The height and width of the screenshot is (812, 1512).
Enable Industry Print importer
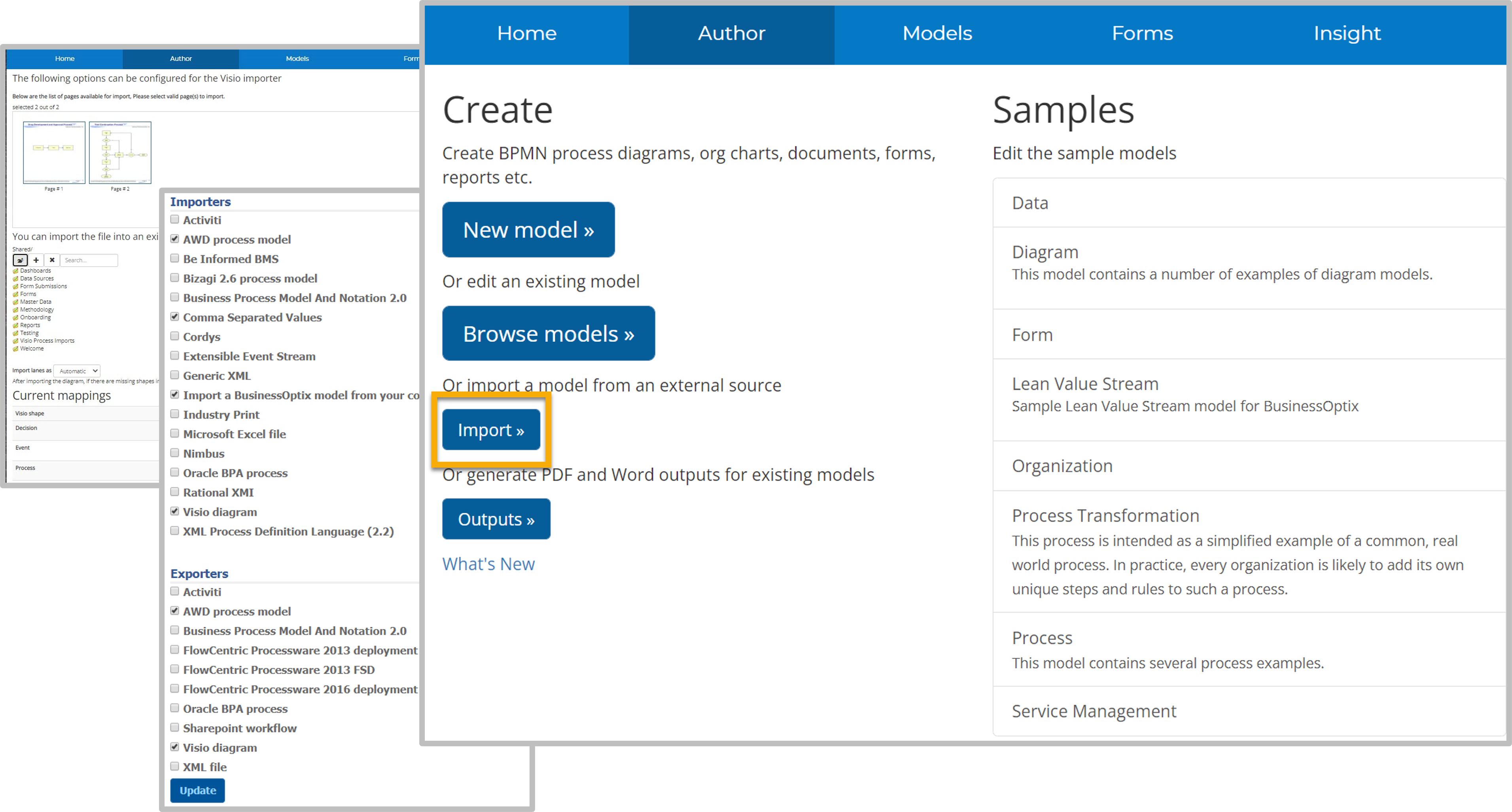pos(174,414)
